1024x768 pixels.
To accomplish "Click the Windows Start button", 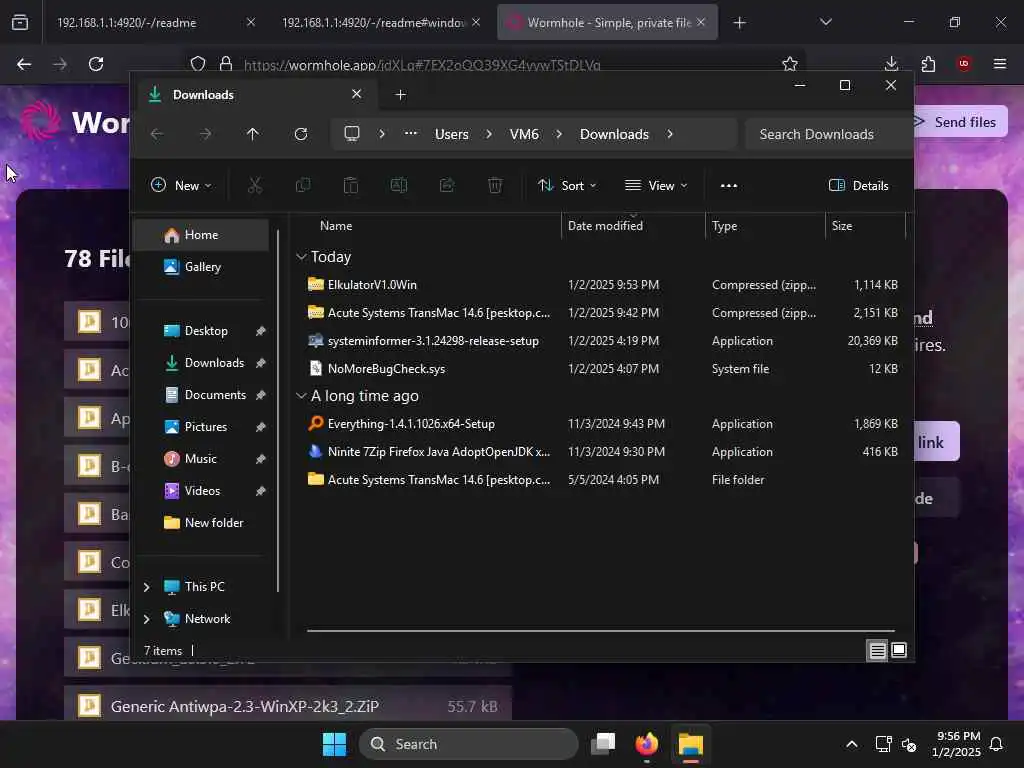I will [x=334, y=744].
